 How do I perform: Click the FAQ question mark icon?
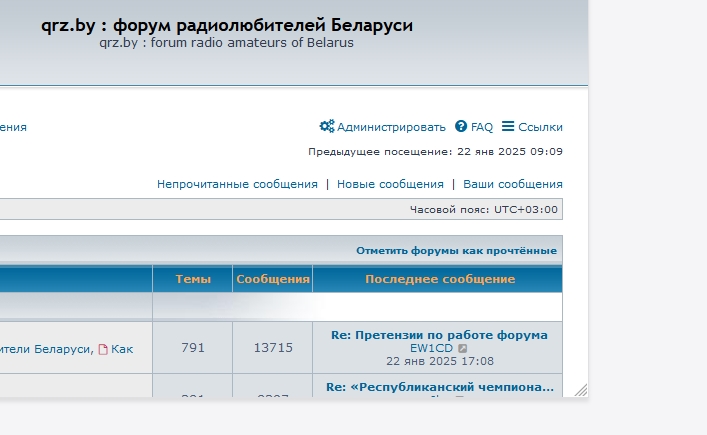pos(461,127)
